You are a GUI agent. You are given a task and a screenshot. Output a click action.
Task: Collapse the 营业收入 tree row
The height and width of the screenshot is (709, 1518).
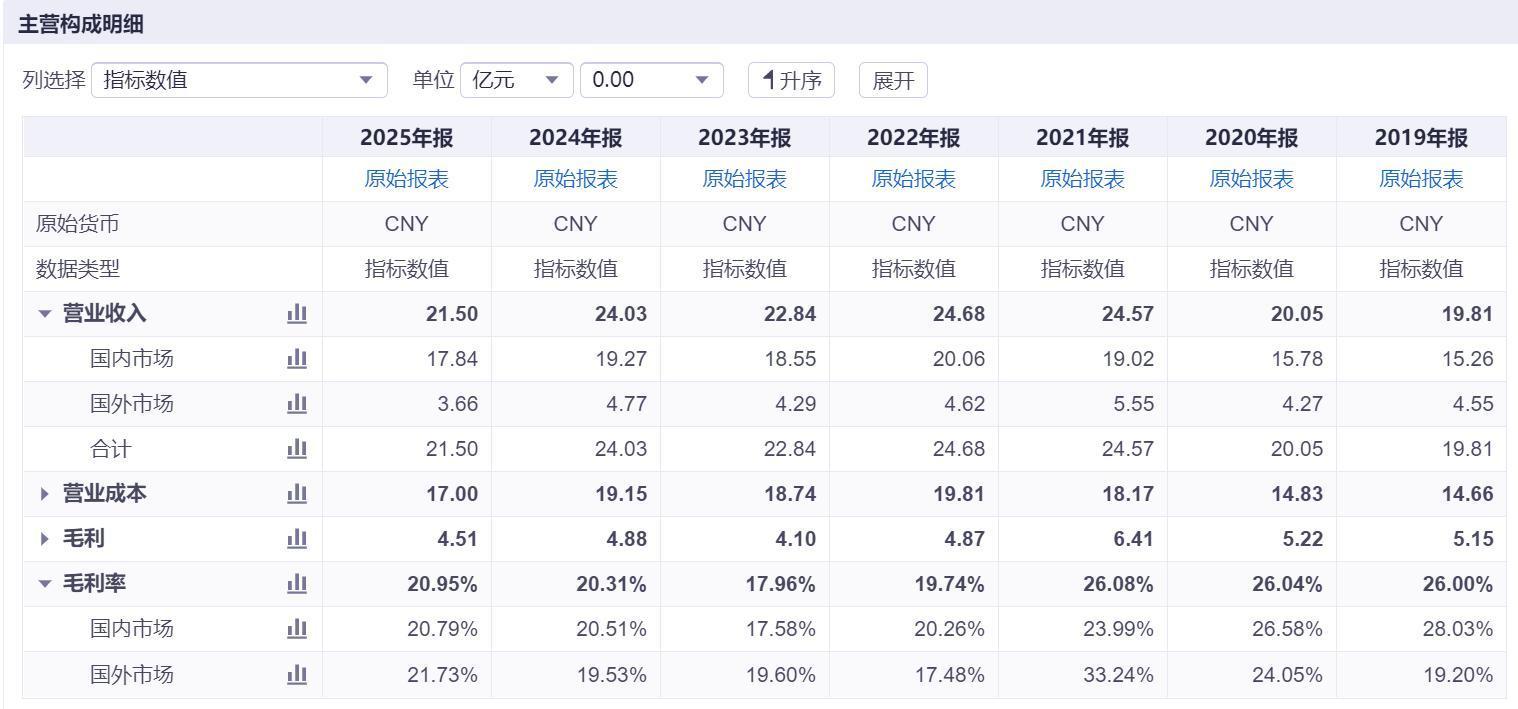[x=44, y=314]
